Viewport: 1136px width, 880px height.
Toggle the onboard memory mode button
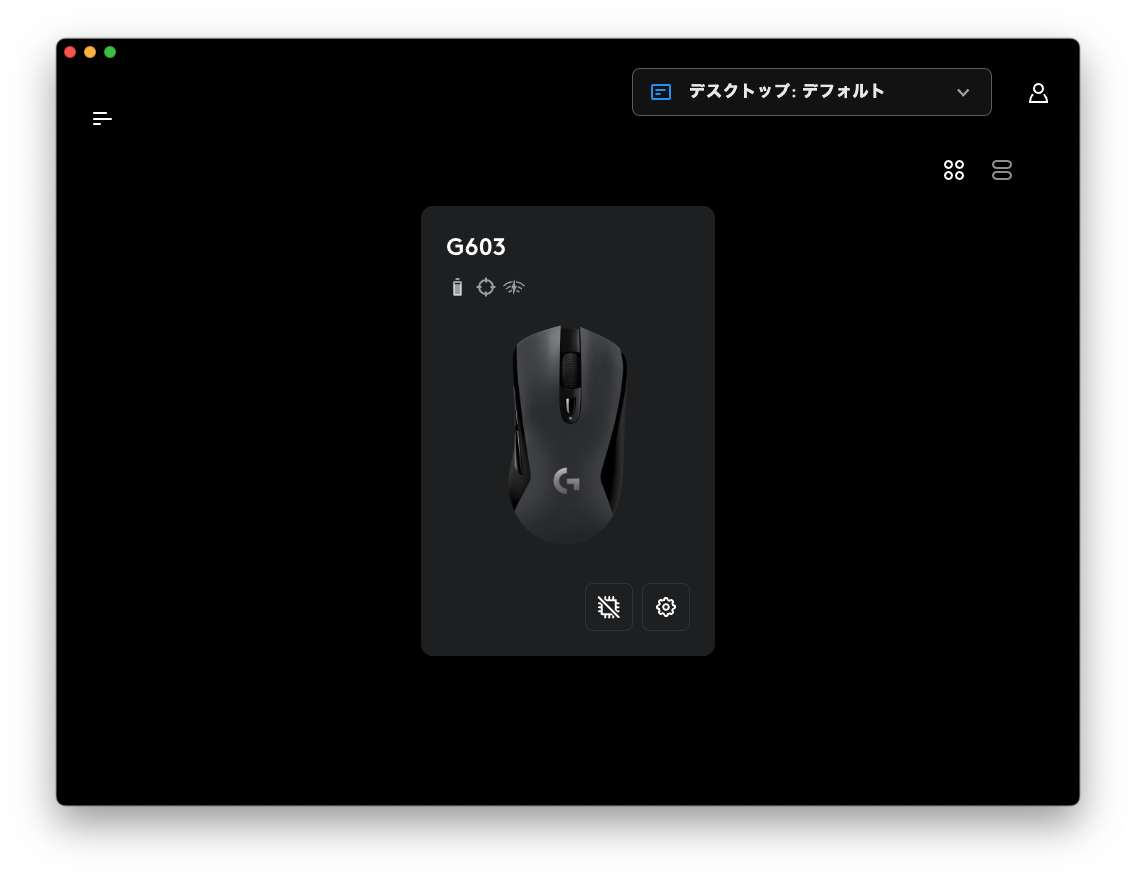point(609,607)
